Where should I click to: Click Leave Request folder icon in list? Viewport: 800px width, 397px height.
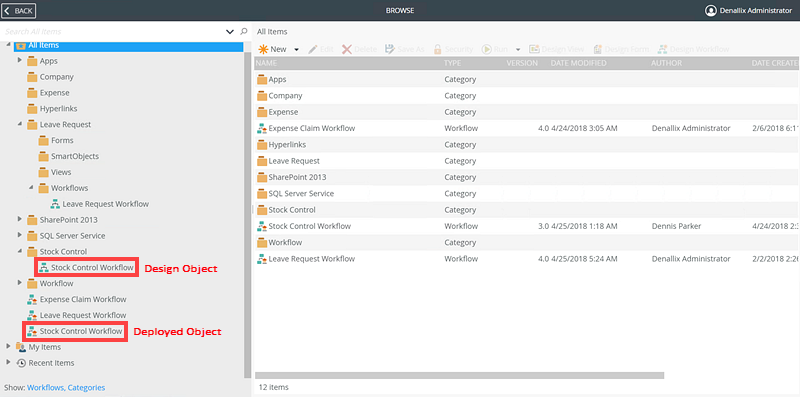pyautogui.click(x=262, y=161)
